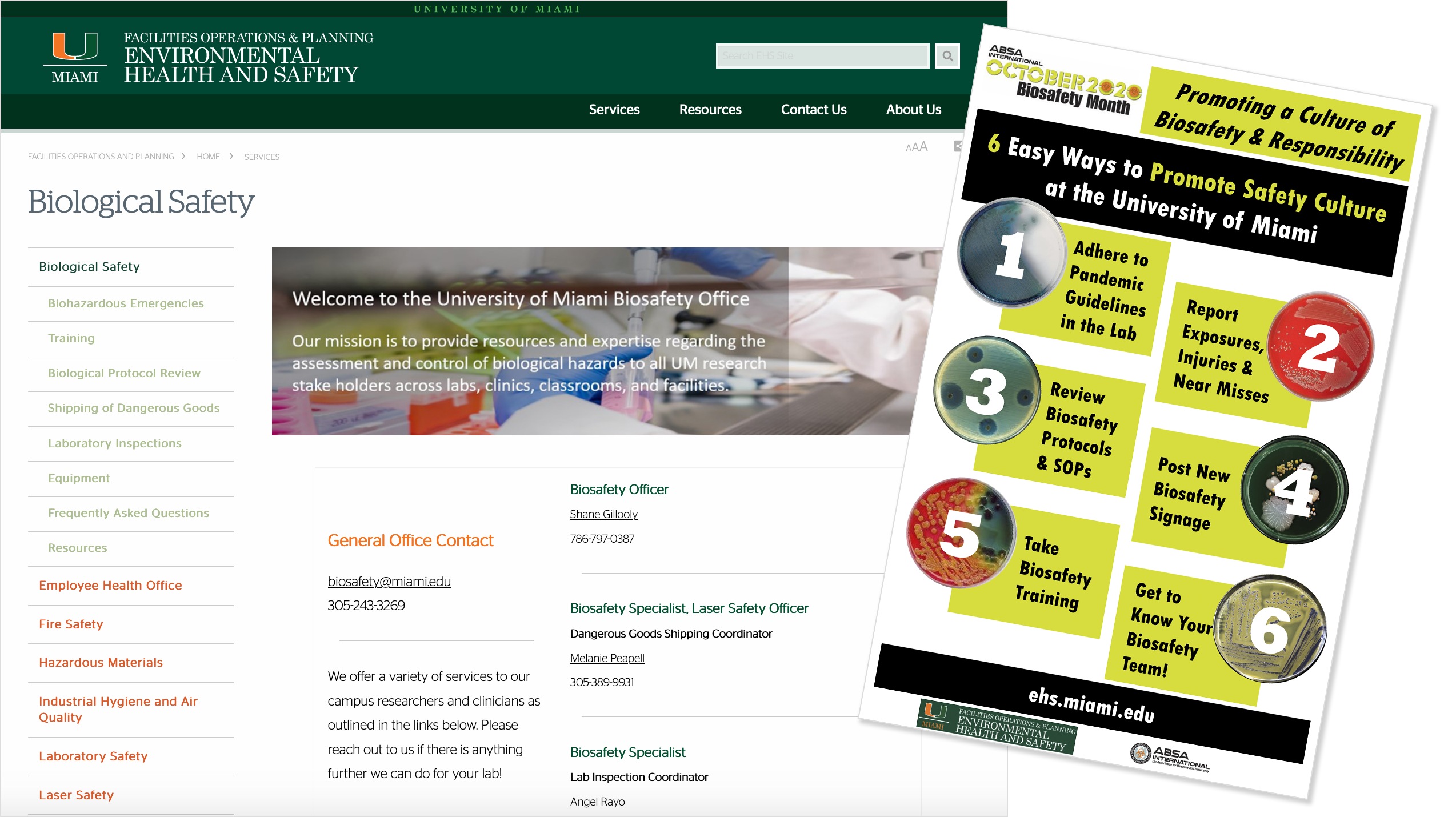Open the Equipment sidebar item

pyautogui.click(x=79, y=478)
